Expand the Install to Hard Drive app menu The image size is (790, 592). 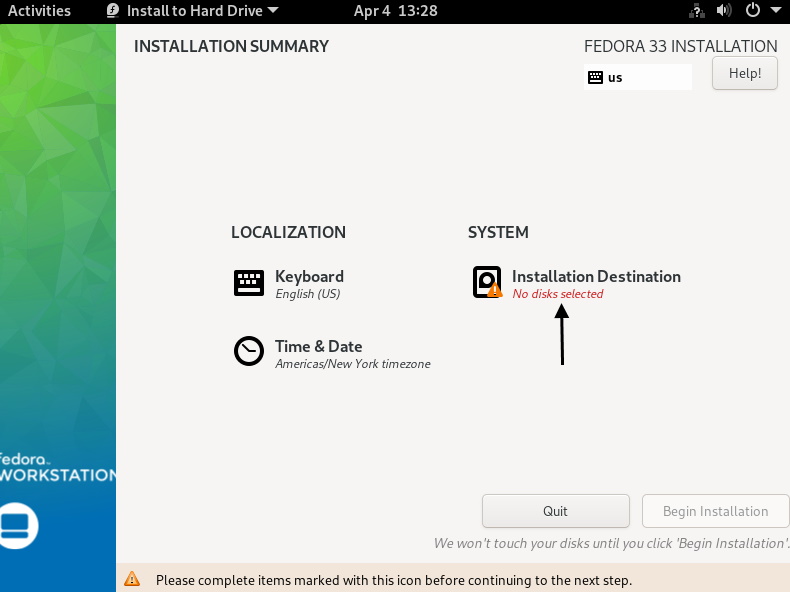[x=193, y=11]
